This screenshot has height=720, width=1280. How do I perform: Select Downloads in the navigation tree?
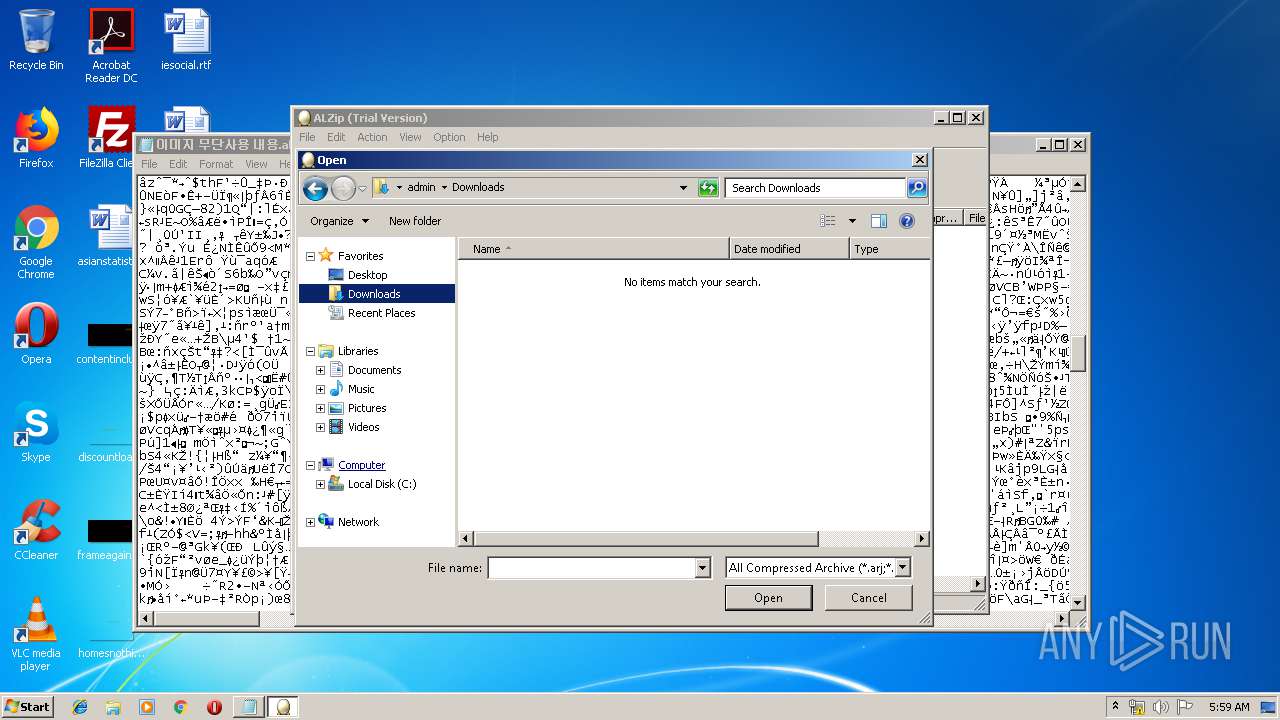click(374, 294)
